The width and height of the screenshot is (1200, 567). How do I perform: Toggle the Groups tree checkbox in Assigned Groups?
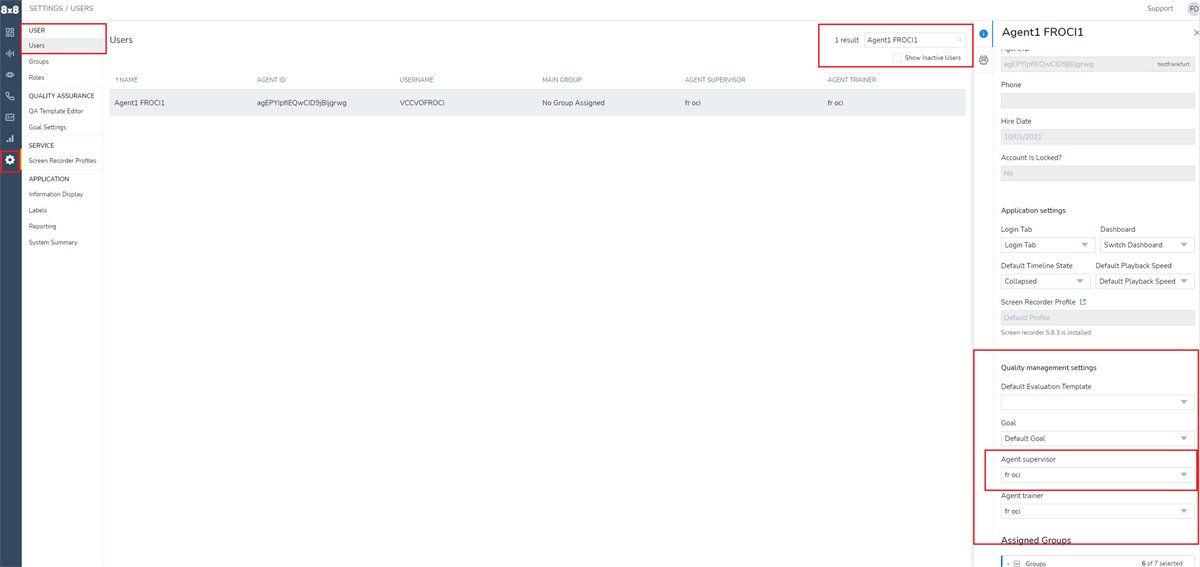coord(1017,563)
